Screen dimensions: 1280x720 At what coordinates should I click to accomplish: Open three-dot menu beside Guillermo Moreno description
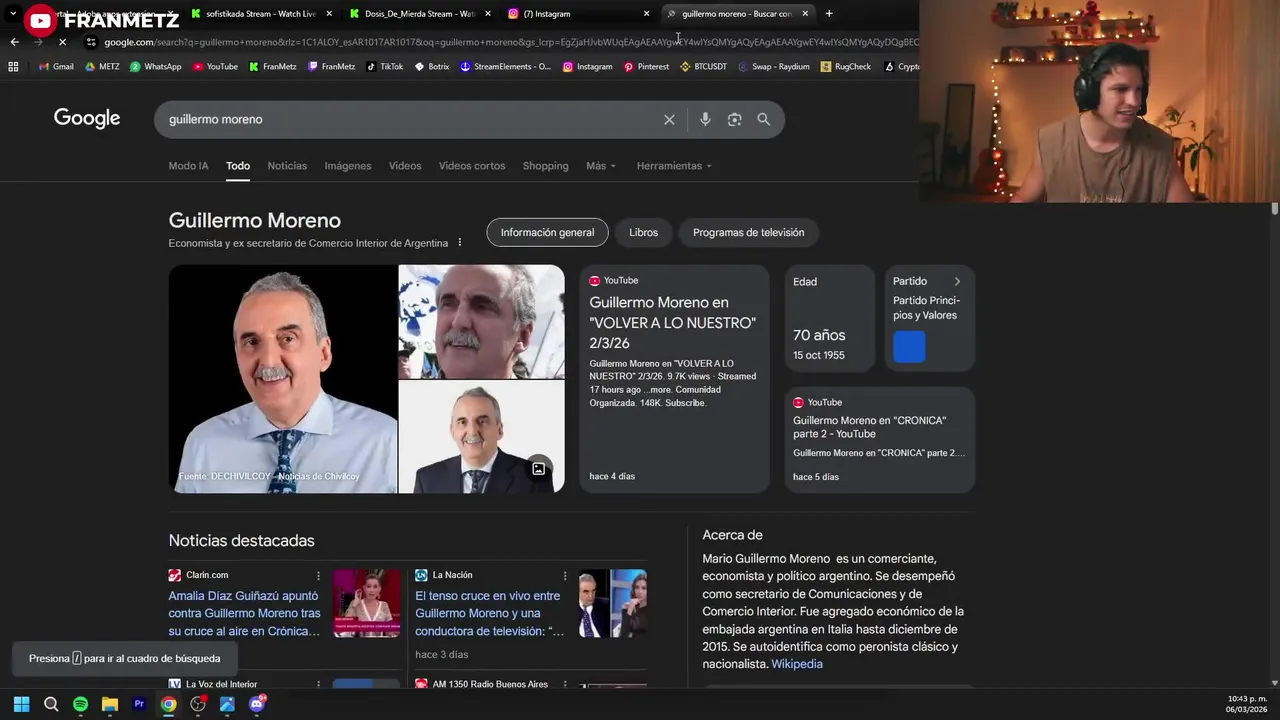[460, 243]
